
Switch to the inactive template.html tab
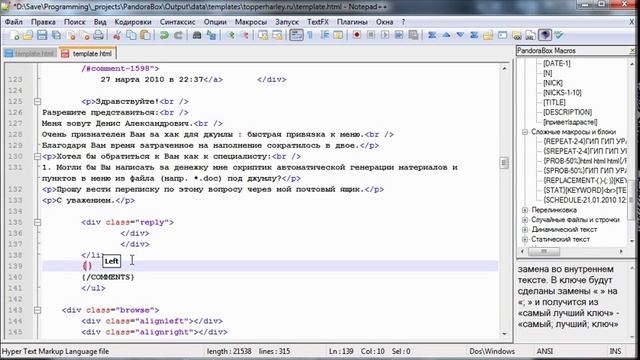point(30,53)
